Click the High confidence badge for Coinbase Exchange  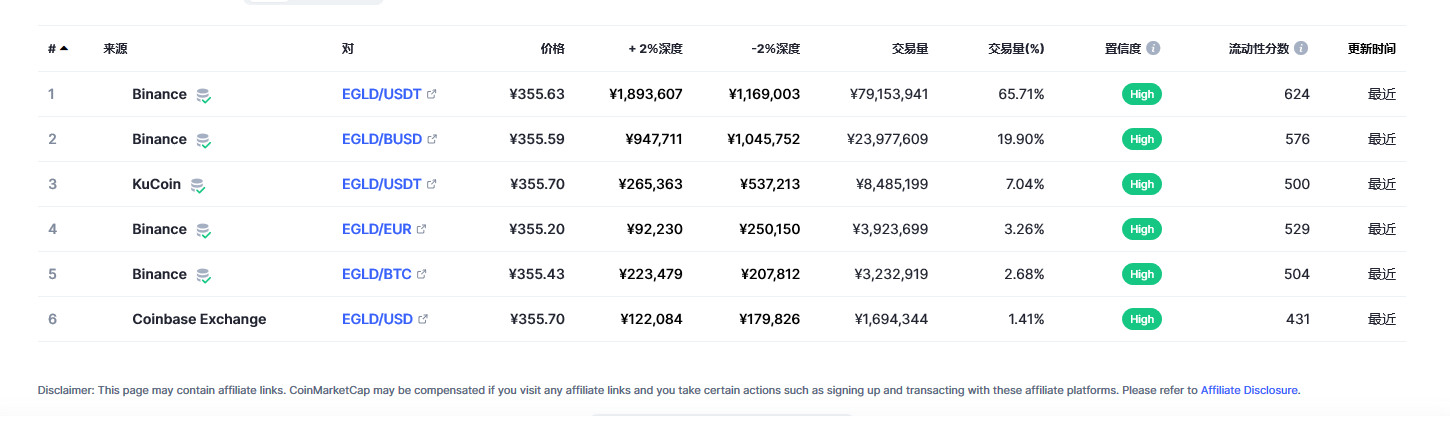[x=1142, y=319]
